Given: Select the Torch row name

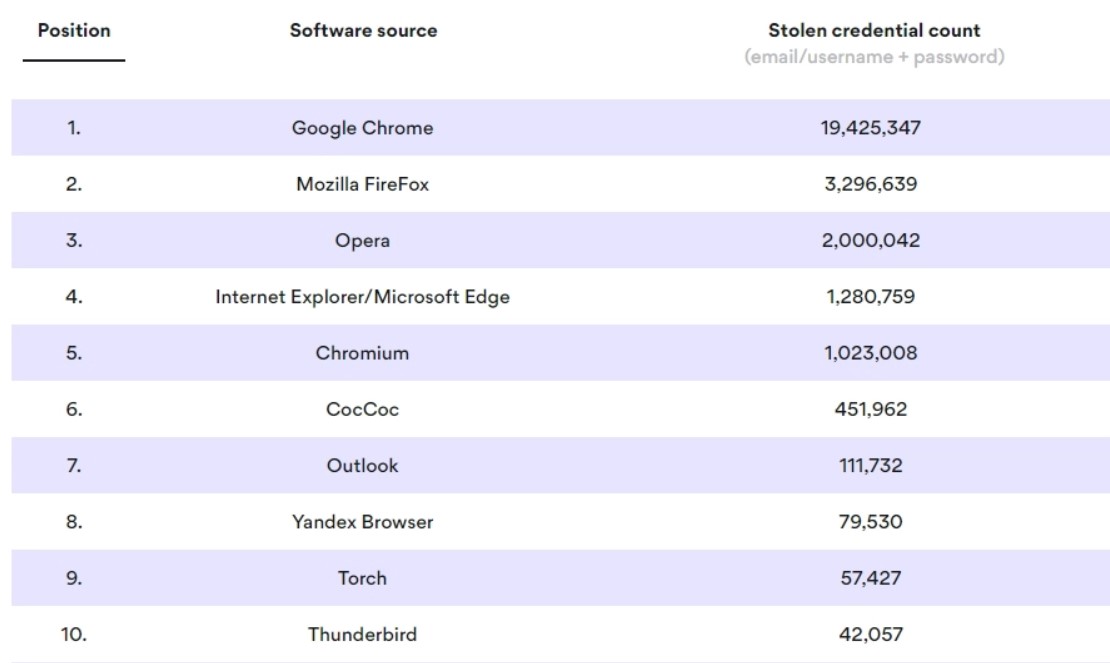Looking at the screenshot, I should tap(362, 578).
